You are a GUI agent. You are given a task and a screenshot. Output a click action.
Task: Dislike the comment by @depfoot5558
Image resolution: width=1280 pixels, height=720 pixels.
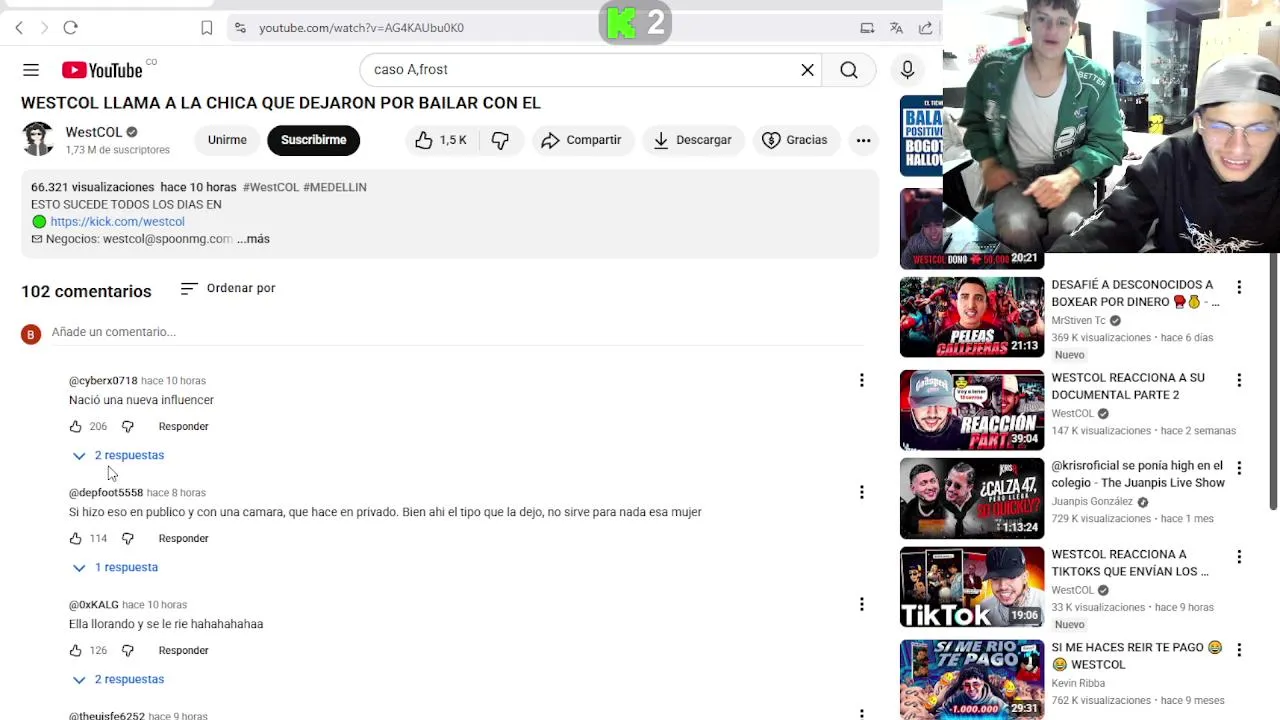pyautogui.click(x=127, y=539)
